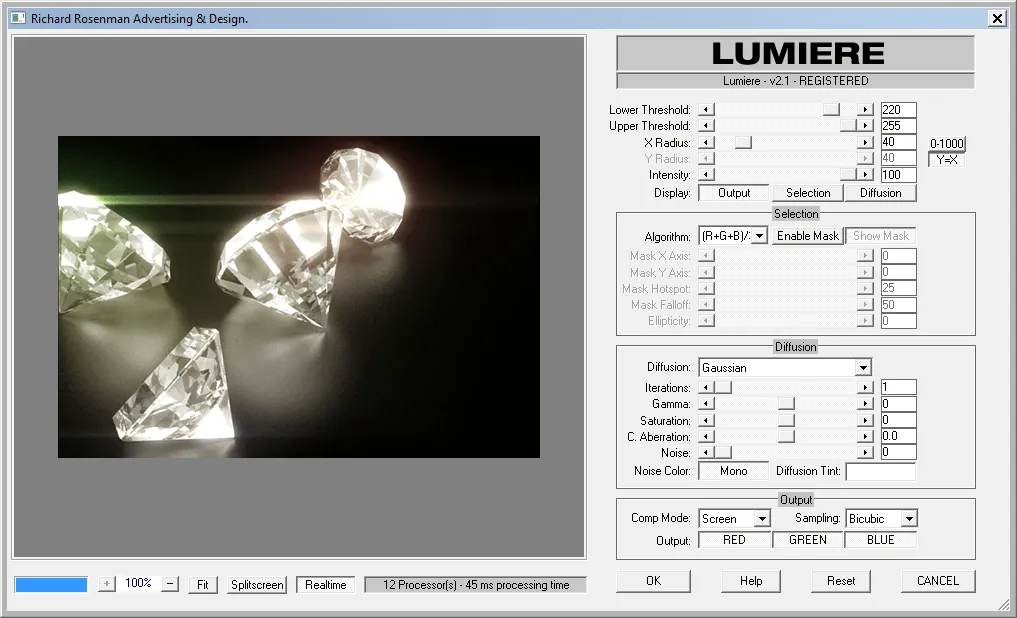Click the Lower Threshold slider handle
The height and width of the screenshot is (618, 1017).
[x=831, y=109]
